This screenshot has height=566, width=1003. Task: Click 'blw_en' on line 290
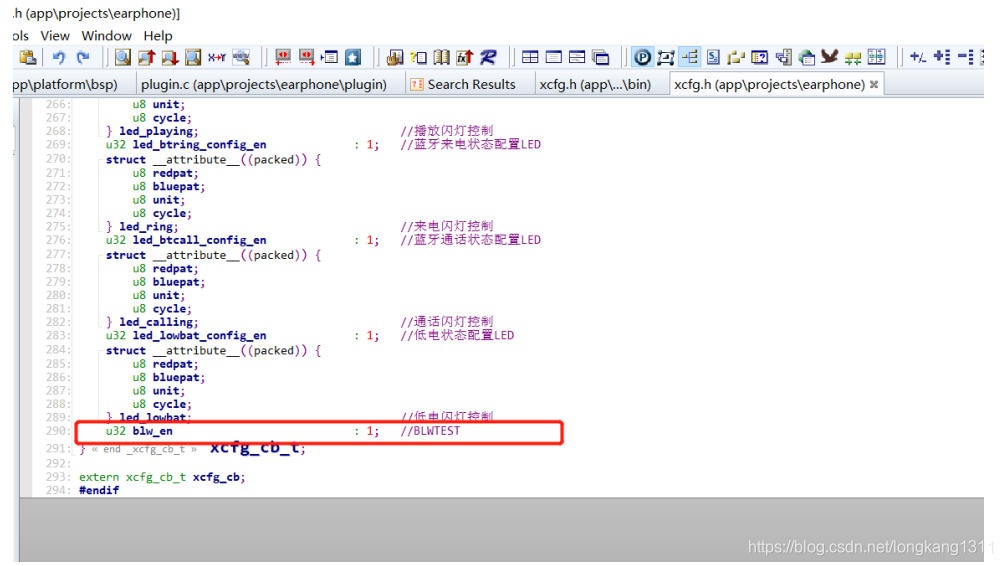(x=152, y=431)
